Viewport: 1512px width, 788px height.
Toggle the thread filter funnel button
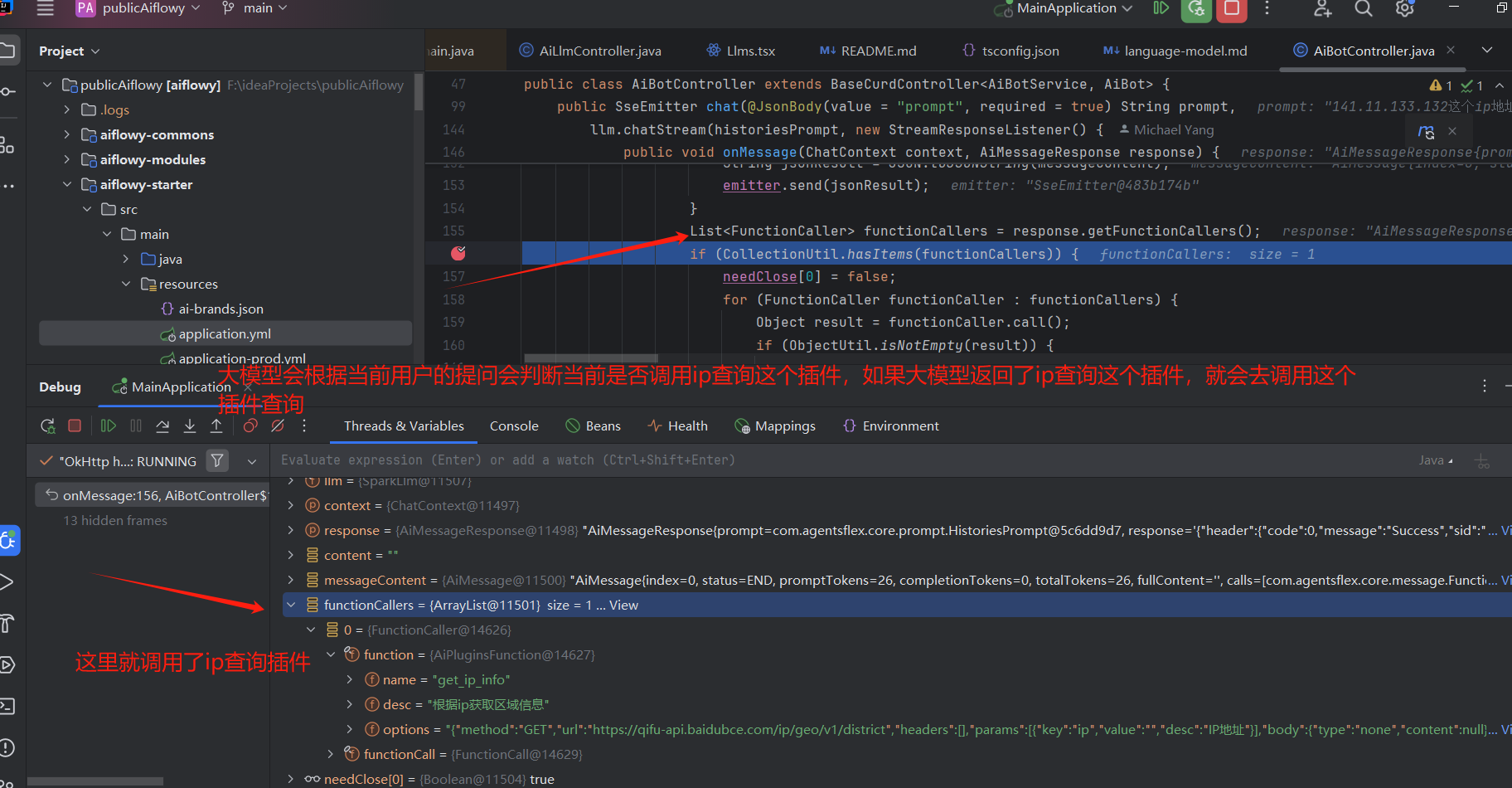(x=217, y=460)
